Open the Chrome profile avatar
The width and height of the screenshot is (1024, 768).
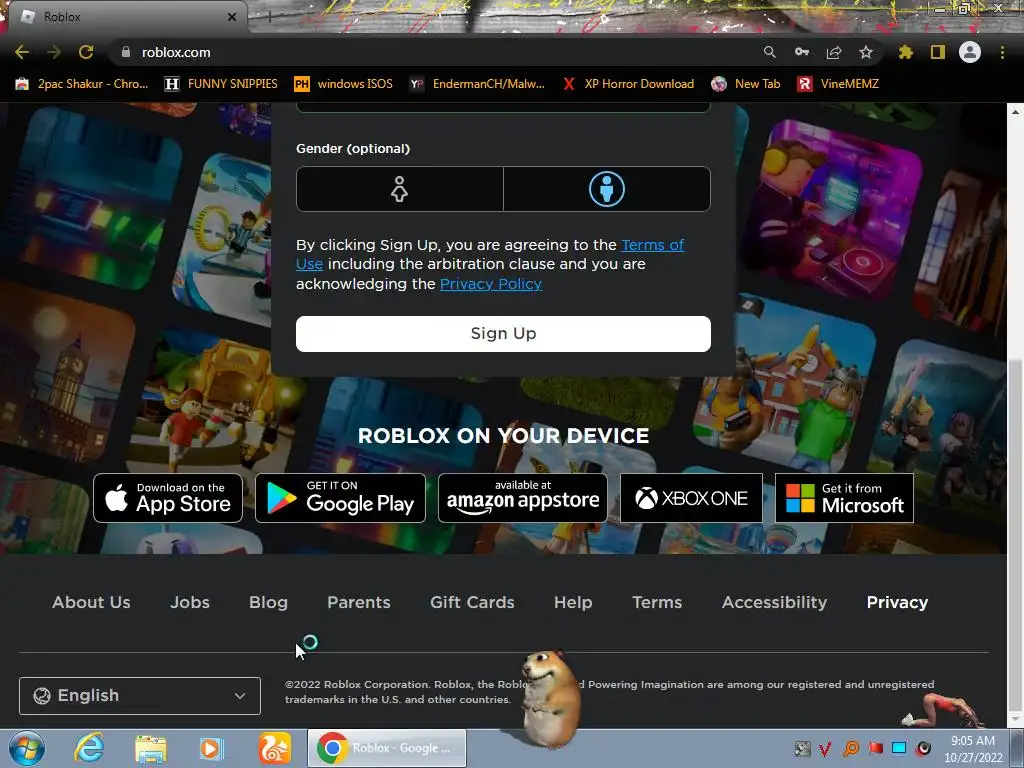pyautogui.click(x=970, y=52)
